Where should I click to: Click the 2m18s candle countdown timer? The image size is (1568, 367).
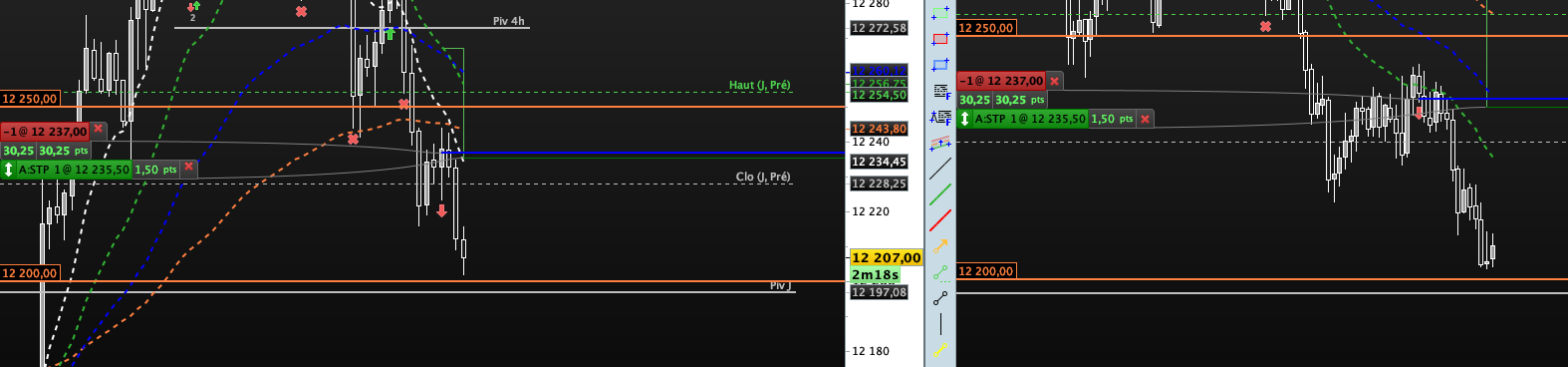click(x=875, y=274)
